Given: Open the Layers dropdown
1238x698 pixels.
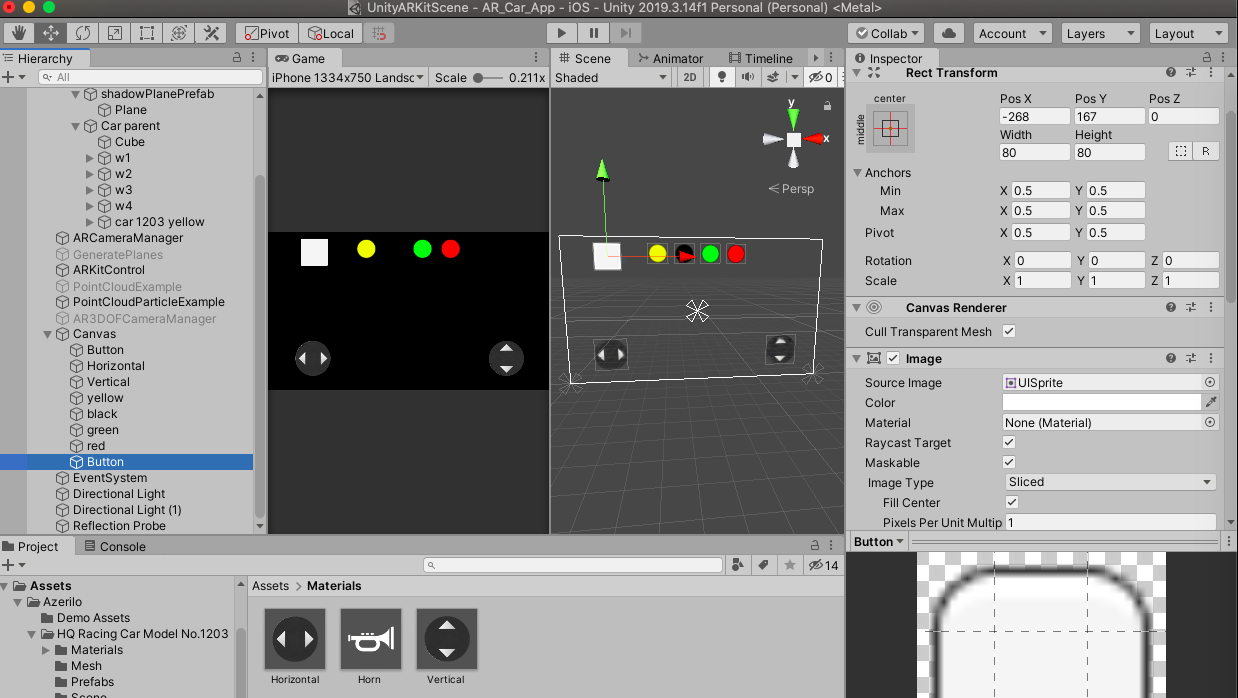Looking at the screenshot, I should 1098,33.
